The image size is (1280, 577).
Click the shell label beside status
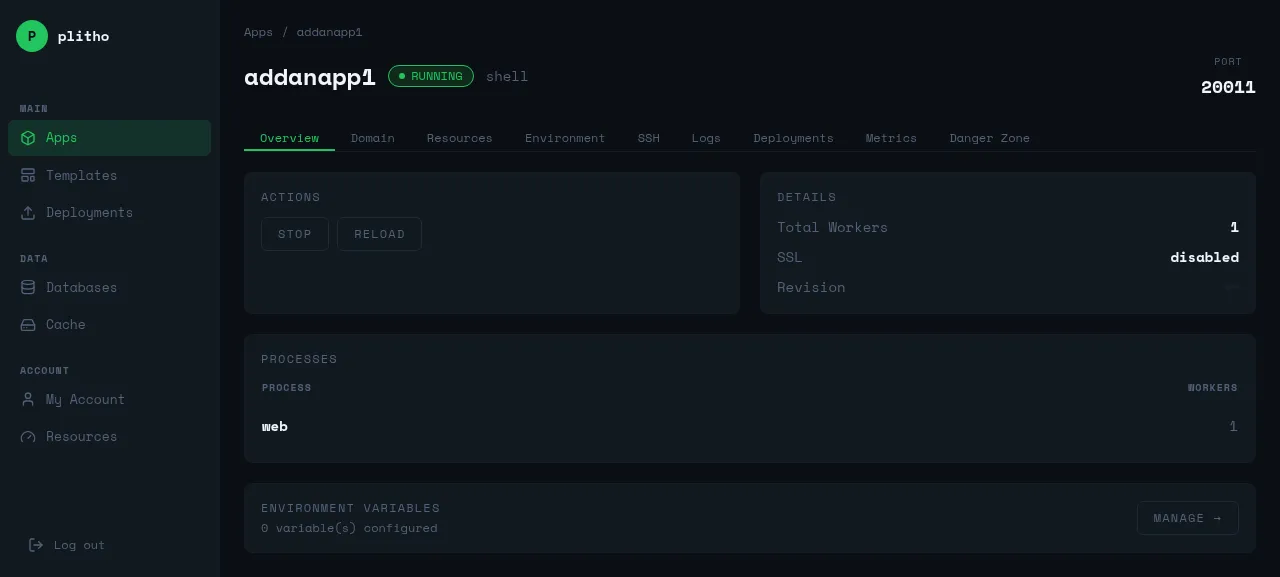coord(507,76)
